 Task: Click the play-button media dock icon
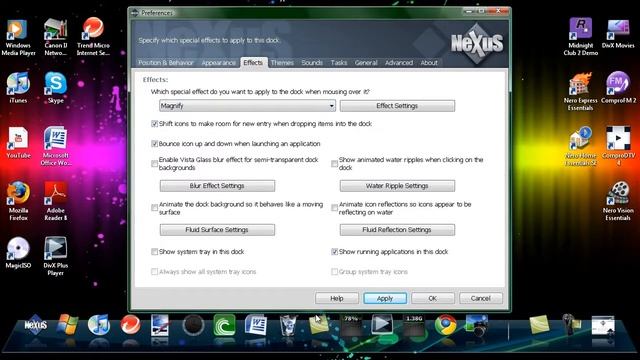click(x=382, y=325)
